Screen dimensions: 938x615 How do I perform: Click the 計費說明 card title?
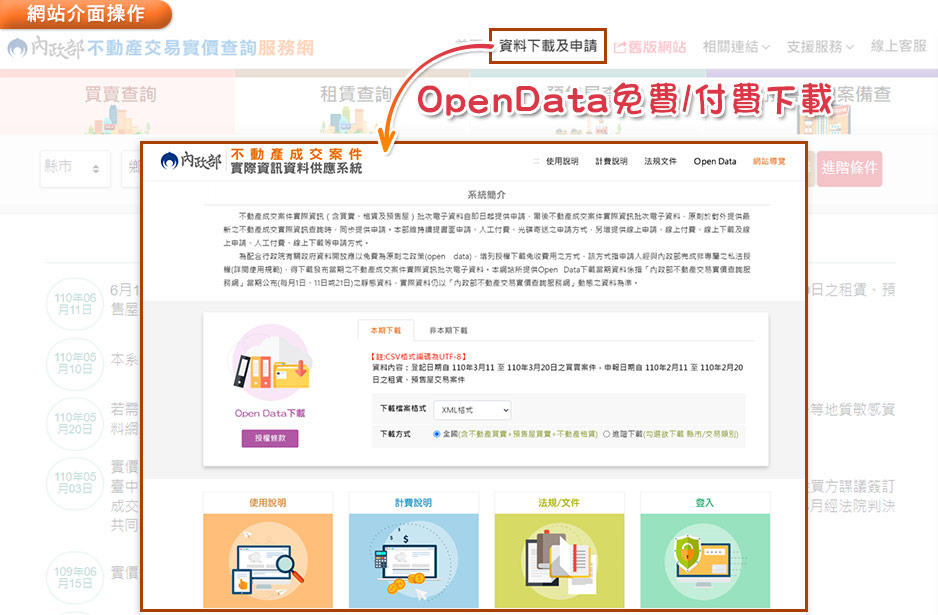click(x=413, y=503)
